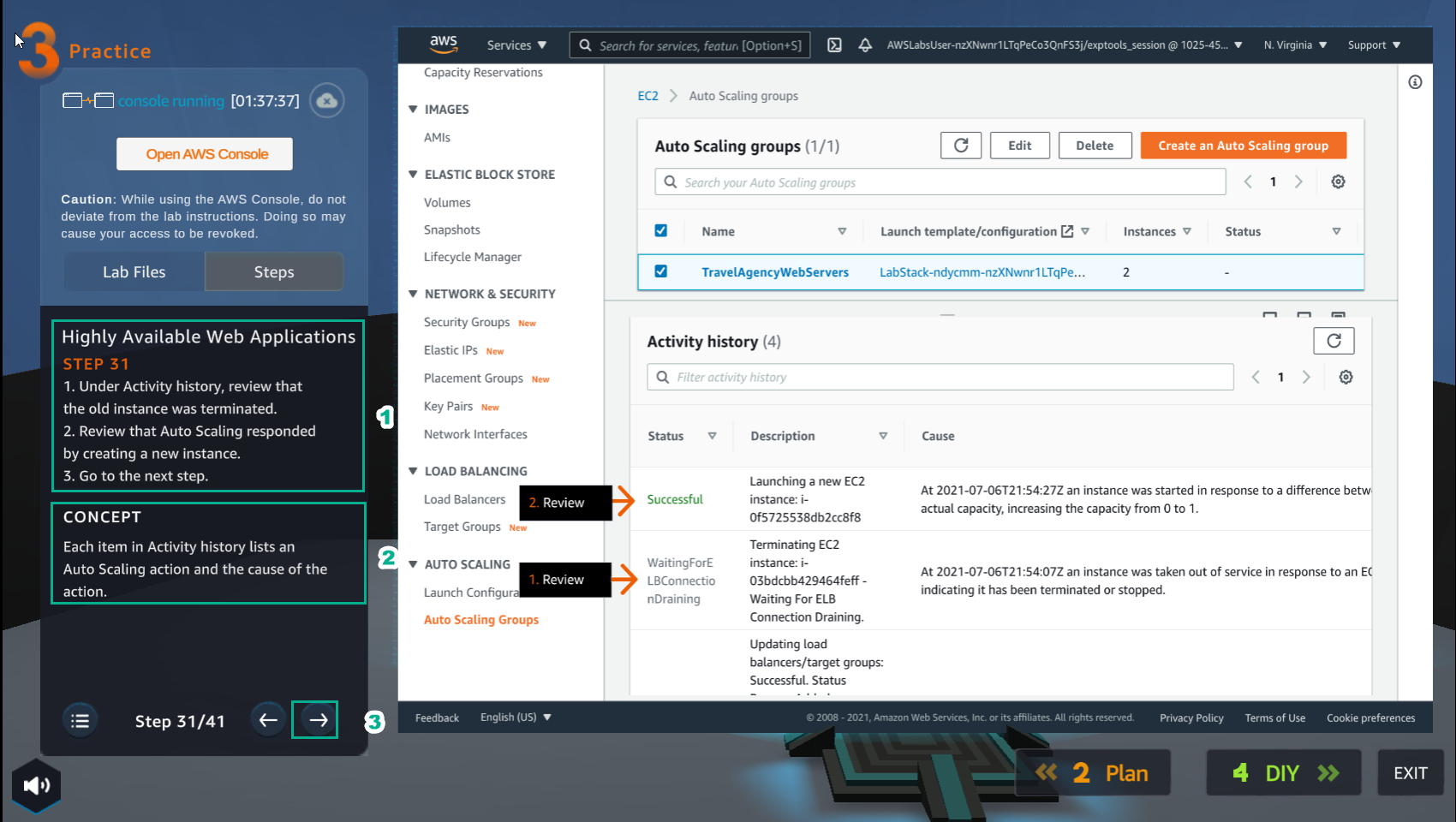The image size is (1456, 822).
Task: Toggle the audio speaker icon
Action: [36, 785]
